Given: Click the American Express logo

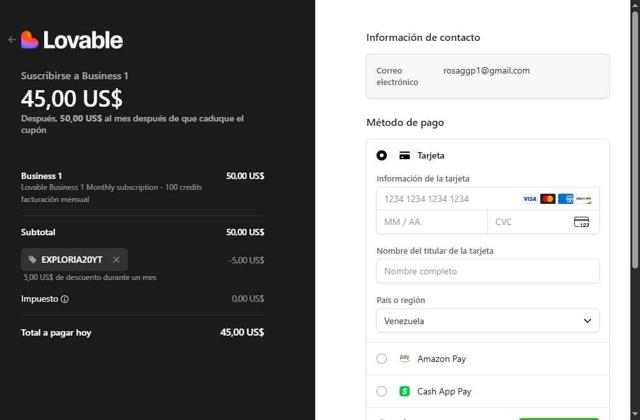Looking at the screenshot, I should pyautogui.click(x=566, y=199).
